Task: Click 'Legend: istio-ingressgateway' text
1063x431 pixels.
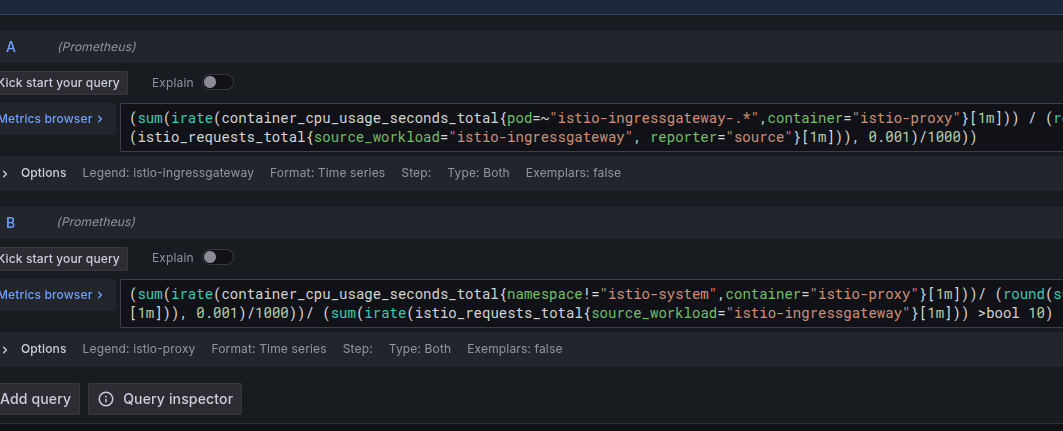Action: tap(168, 173)
